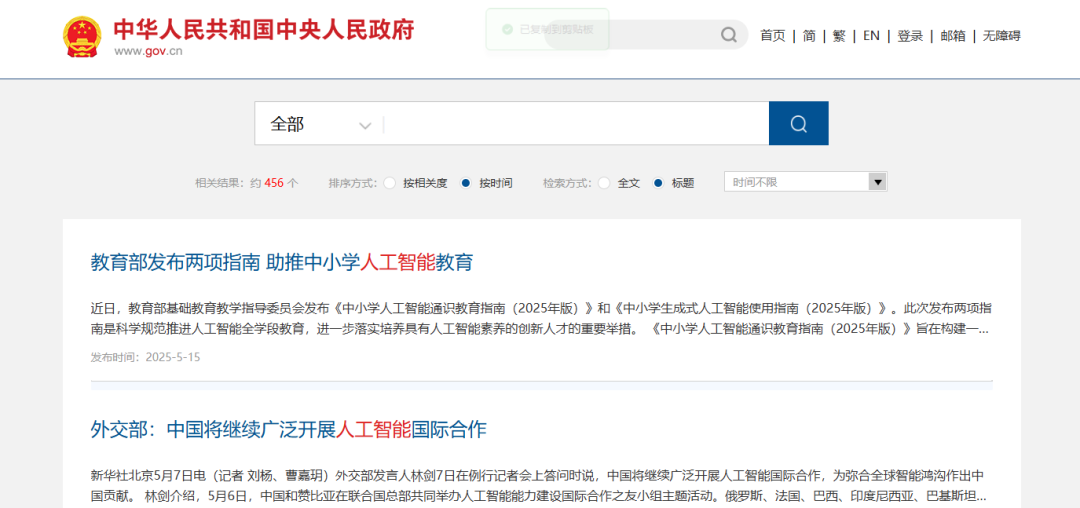Choose full-text search mode (全文)
Image resolution: width=1080 pixels, height=508 pixels.
(x=604, y=183)
